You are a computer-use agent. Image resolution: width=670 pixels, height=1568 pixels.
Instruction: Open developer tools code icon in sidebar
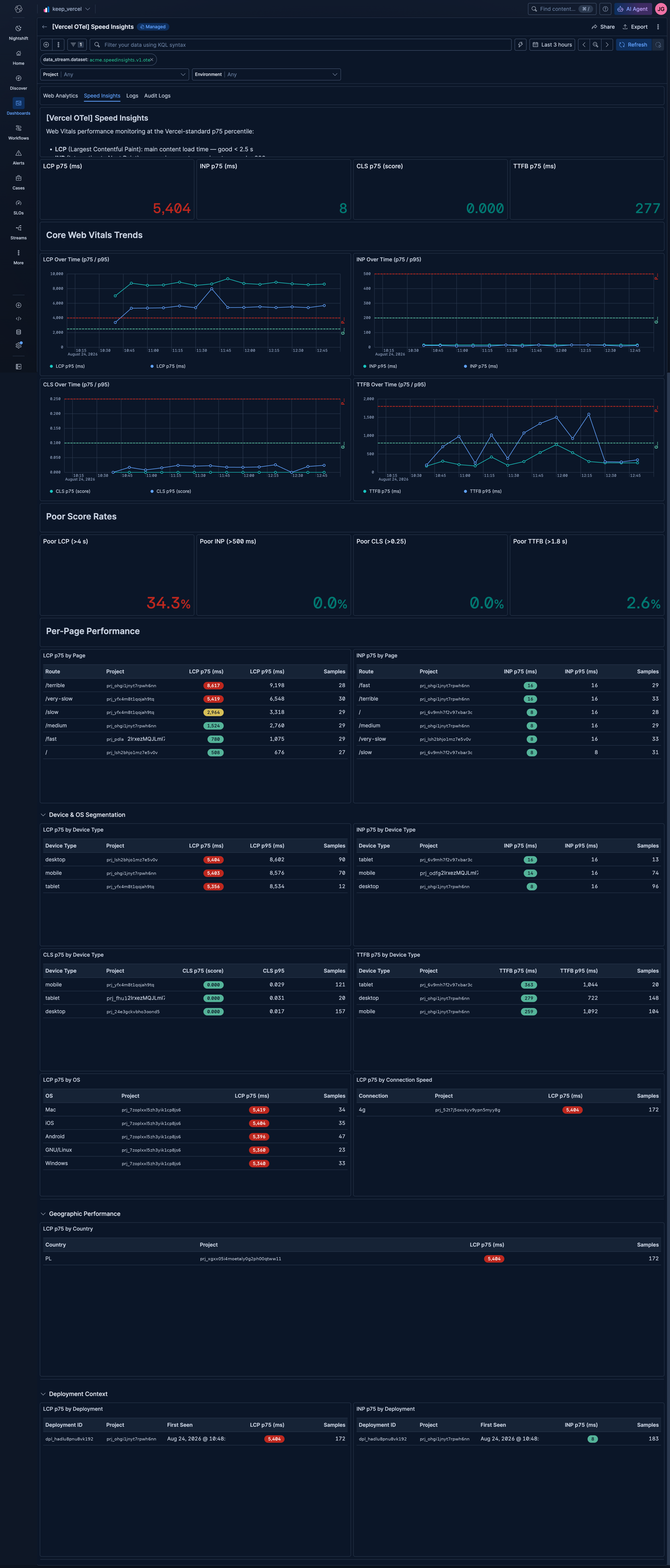click(18, 319)
